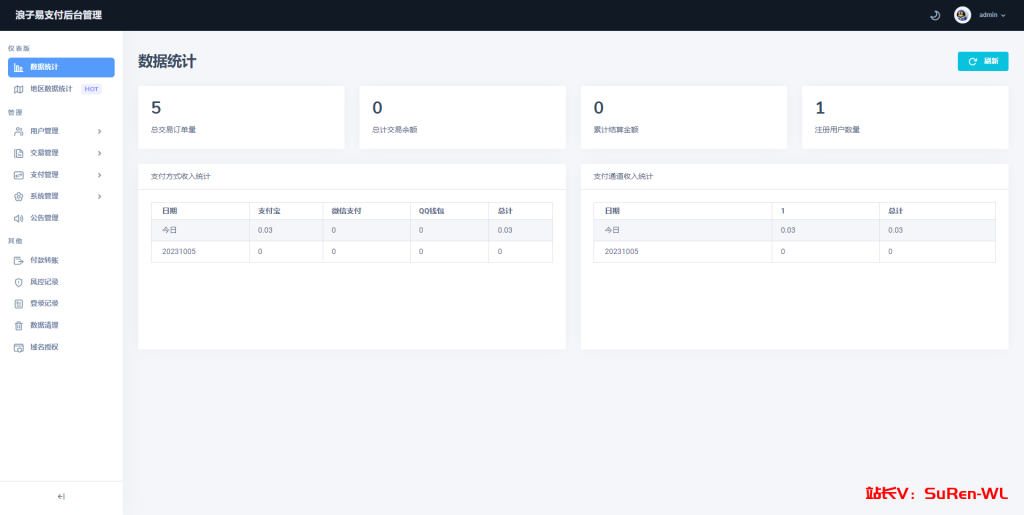Expand the 用户管理 chevron

(x=99, y=131)
